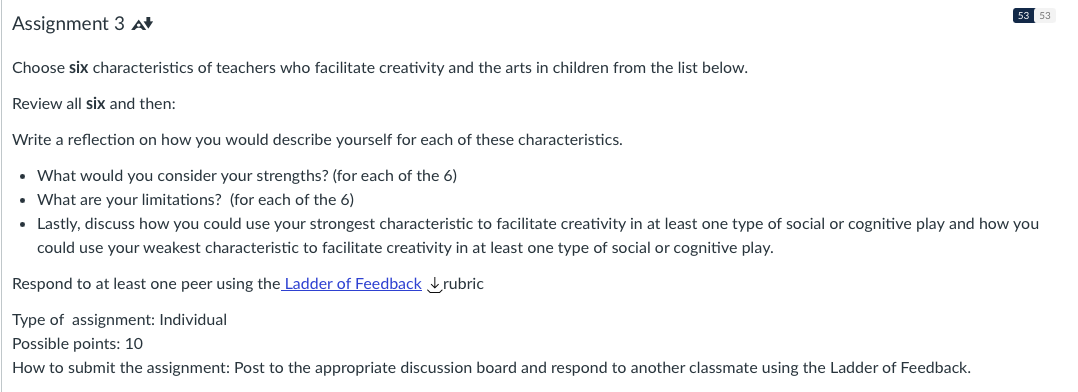Click the Possible points: 10 line

(78, 344)
